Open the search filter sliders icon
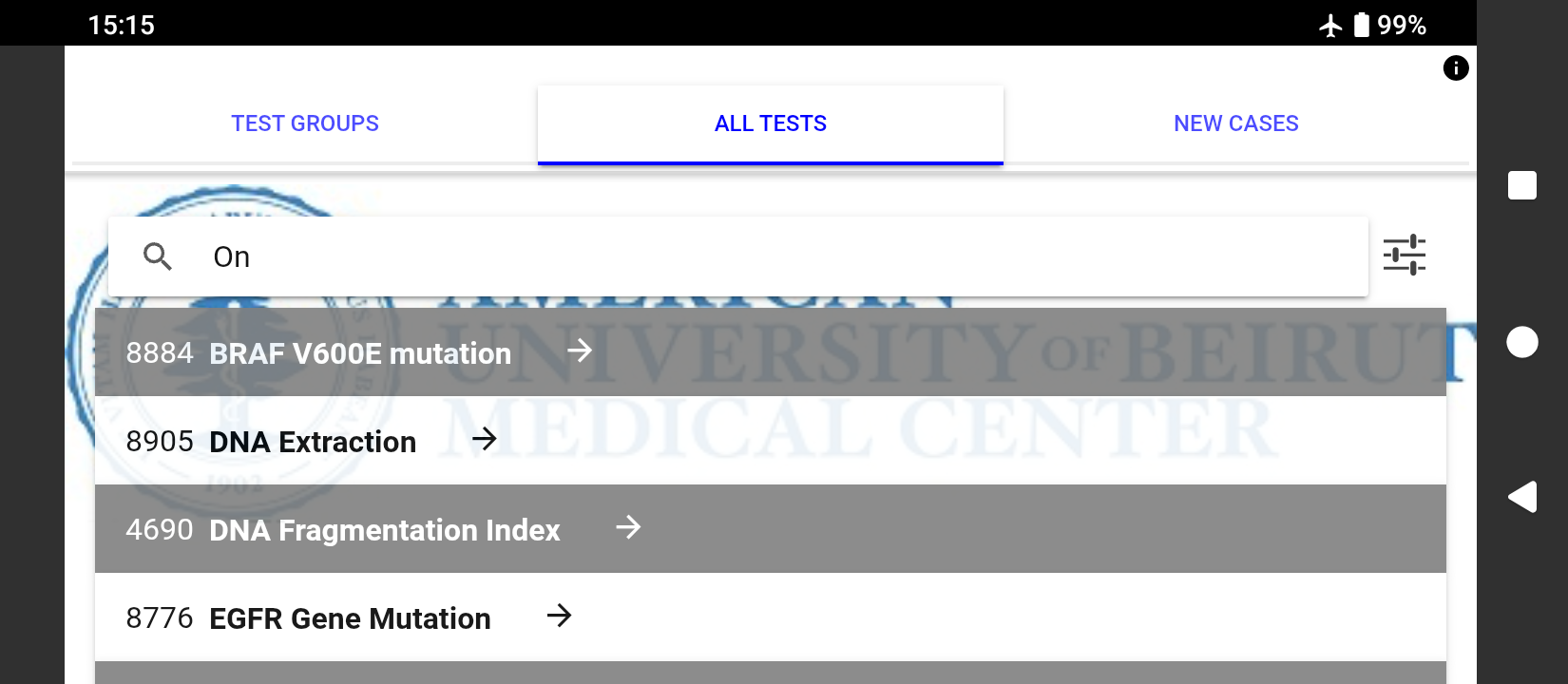1568x684 pixels. (1404, 256)
